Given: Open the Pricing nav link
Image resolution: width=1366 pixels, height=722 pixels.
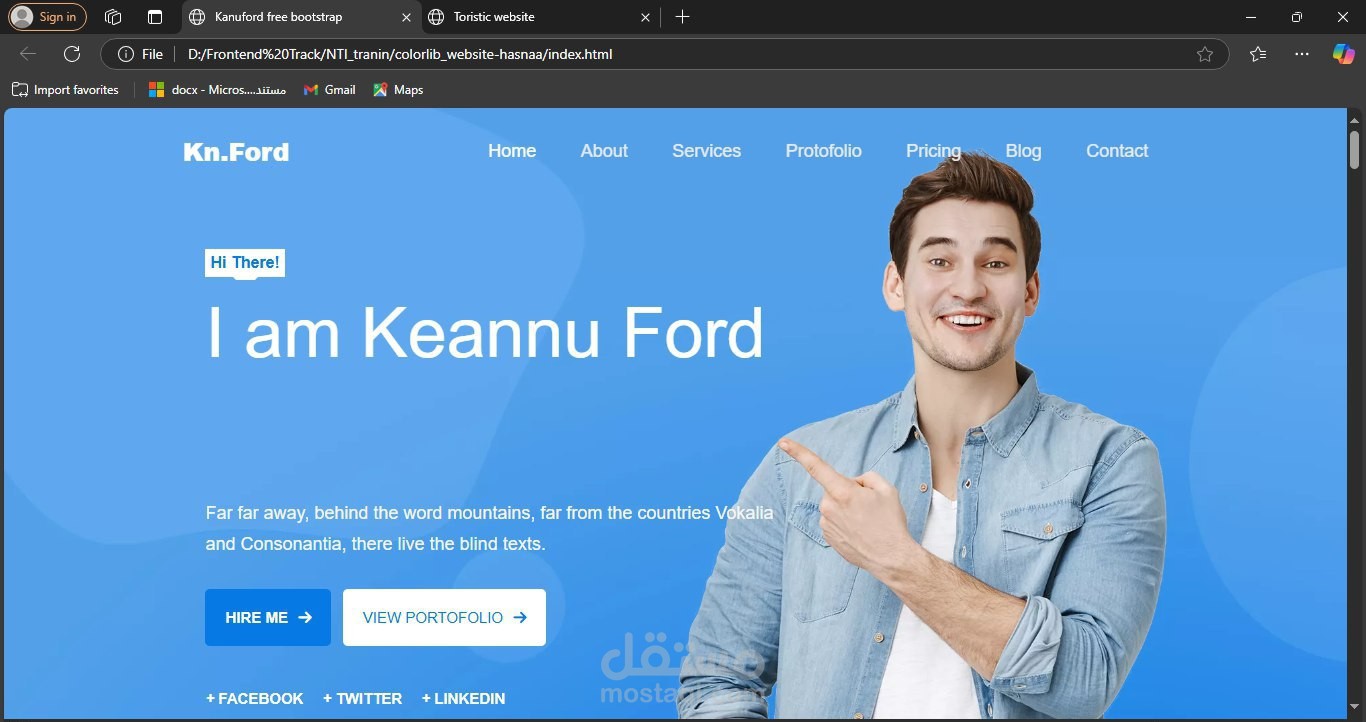Looking at the screenshot, I should click(933, 151).
